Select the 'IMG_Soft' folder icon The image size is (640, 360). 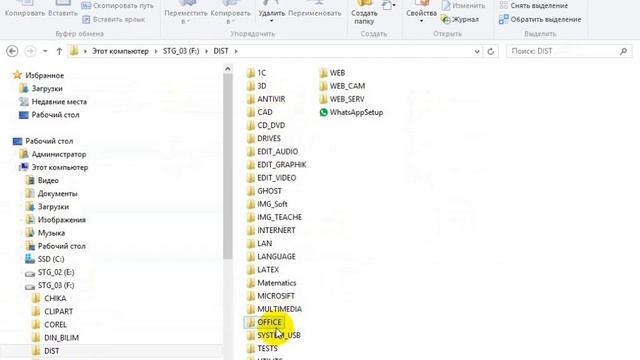pos(251,204)
